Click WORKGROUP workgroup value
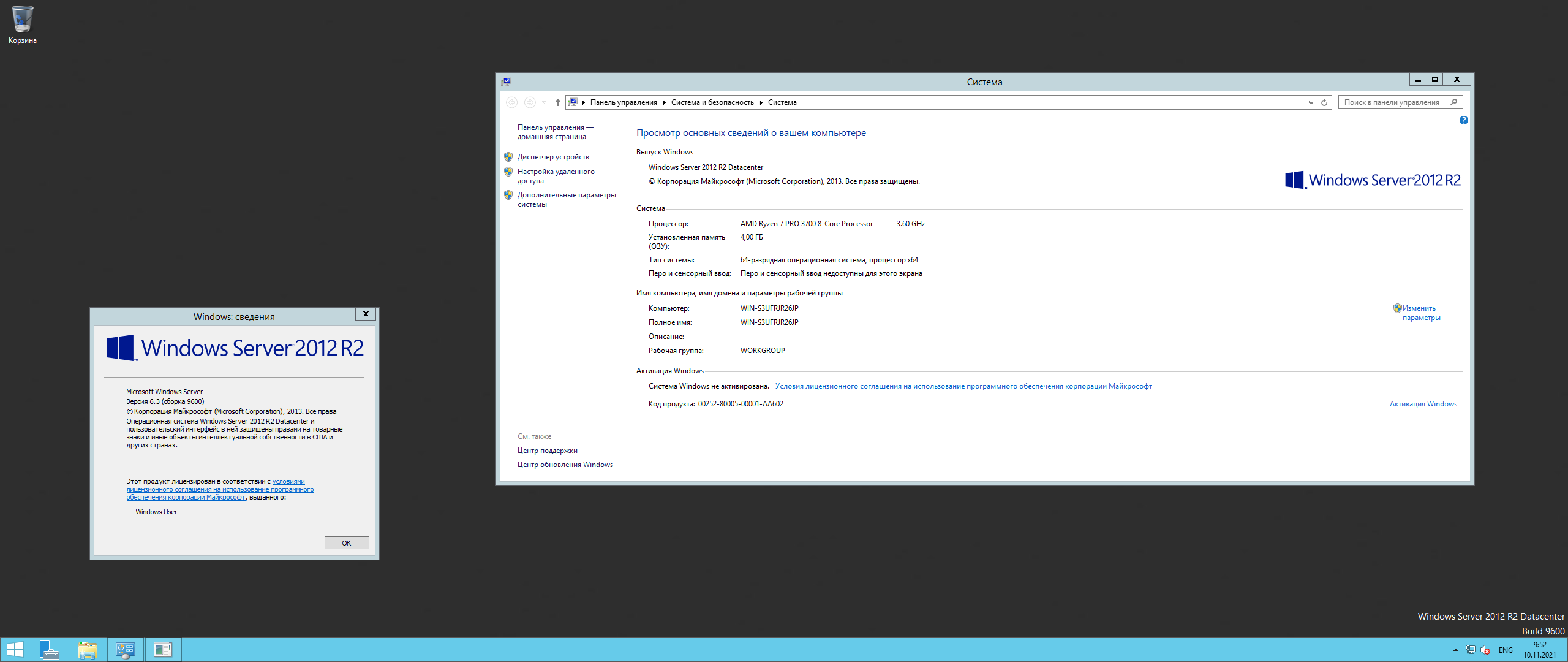Screen dimensions: 1568x662 point(763,351)
